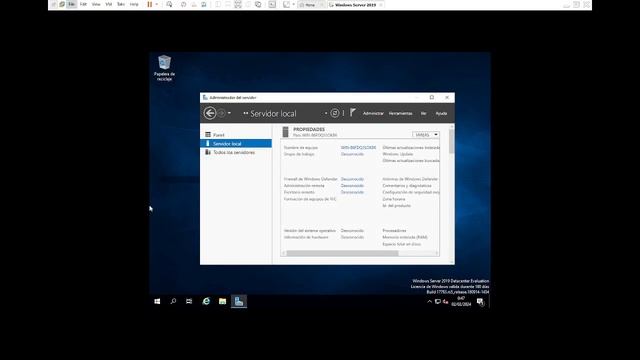The width and height of the screenshot is (640, 360).
Task: Click the Server Manager forward arrow
Action: (221, 113)
